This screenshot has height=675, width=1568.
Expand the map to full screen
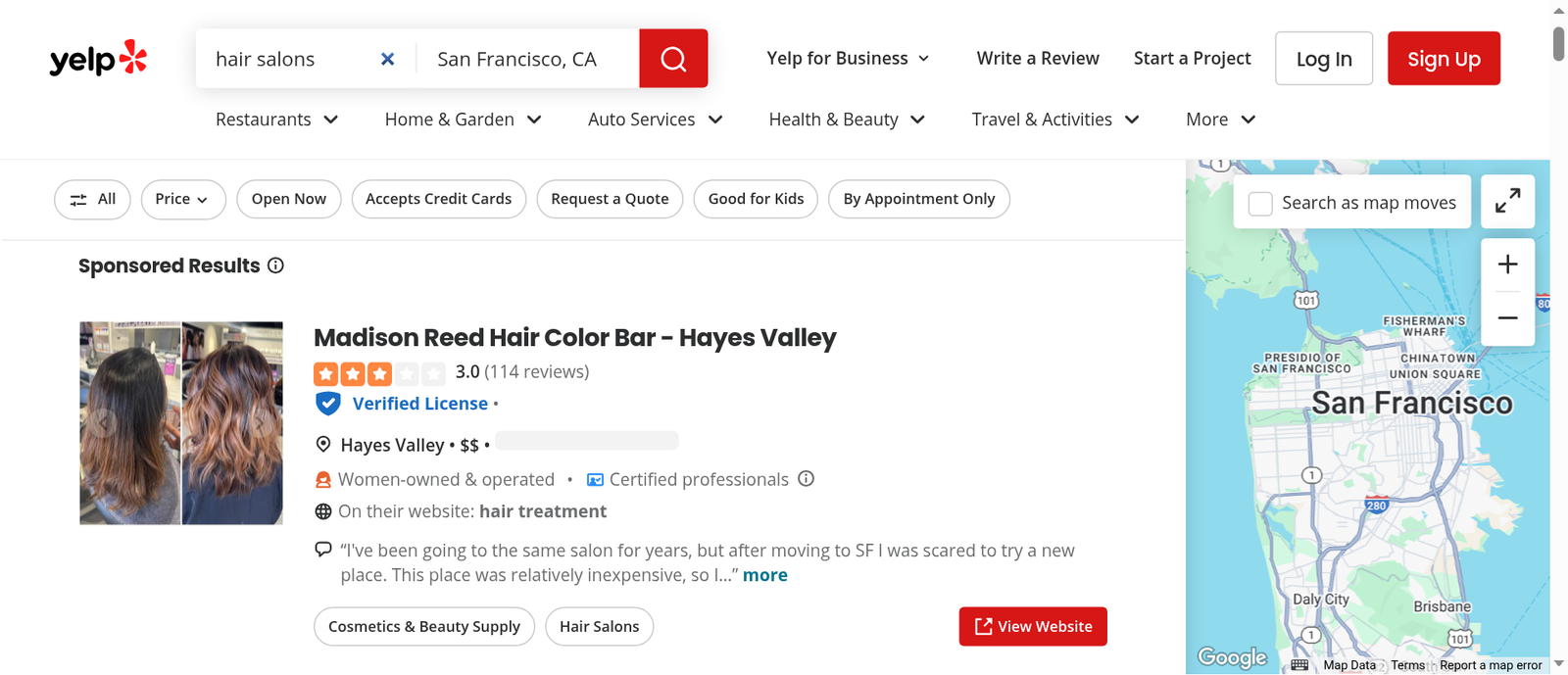coord(1507,201)
